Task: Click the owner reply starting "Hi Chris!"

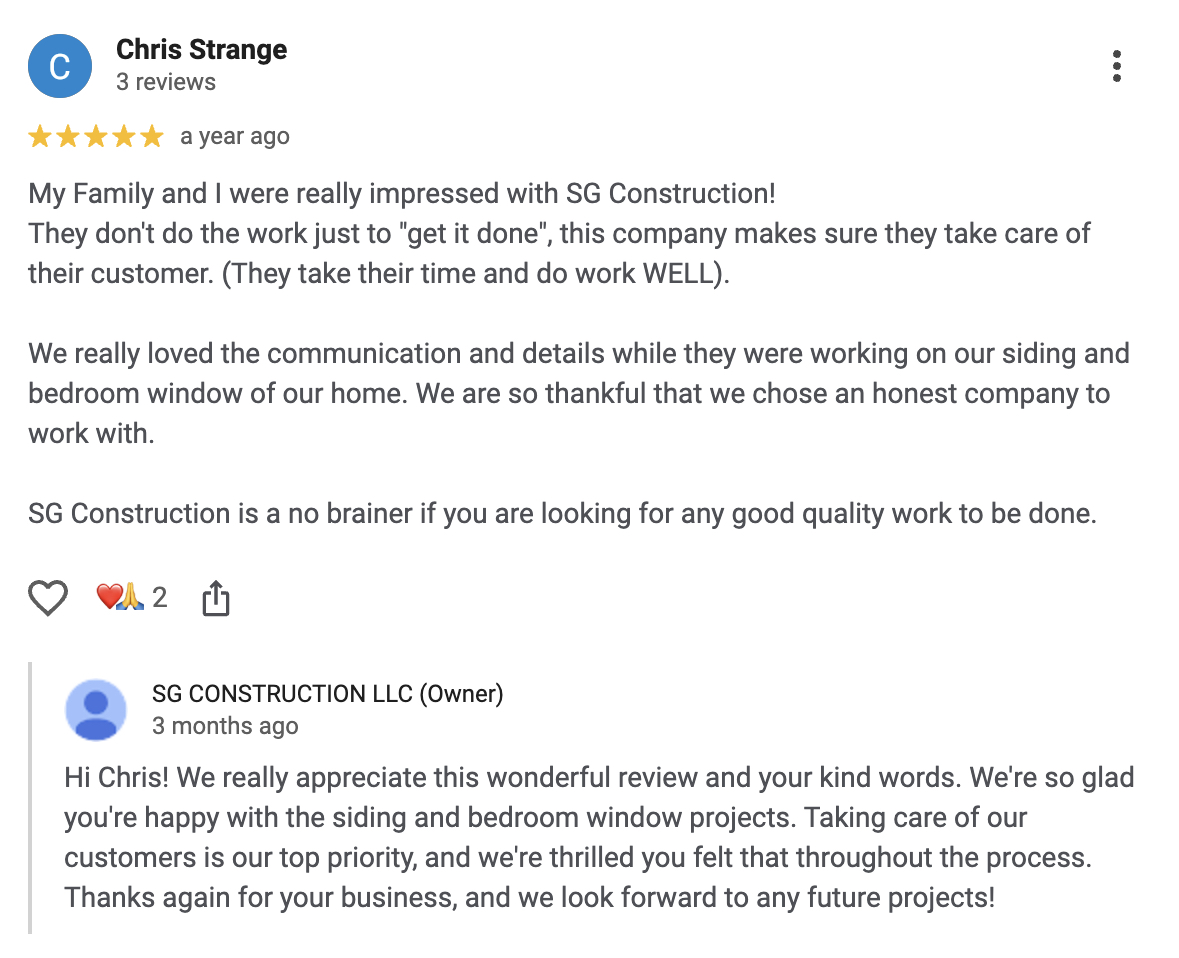Action: 598,777
